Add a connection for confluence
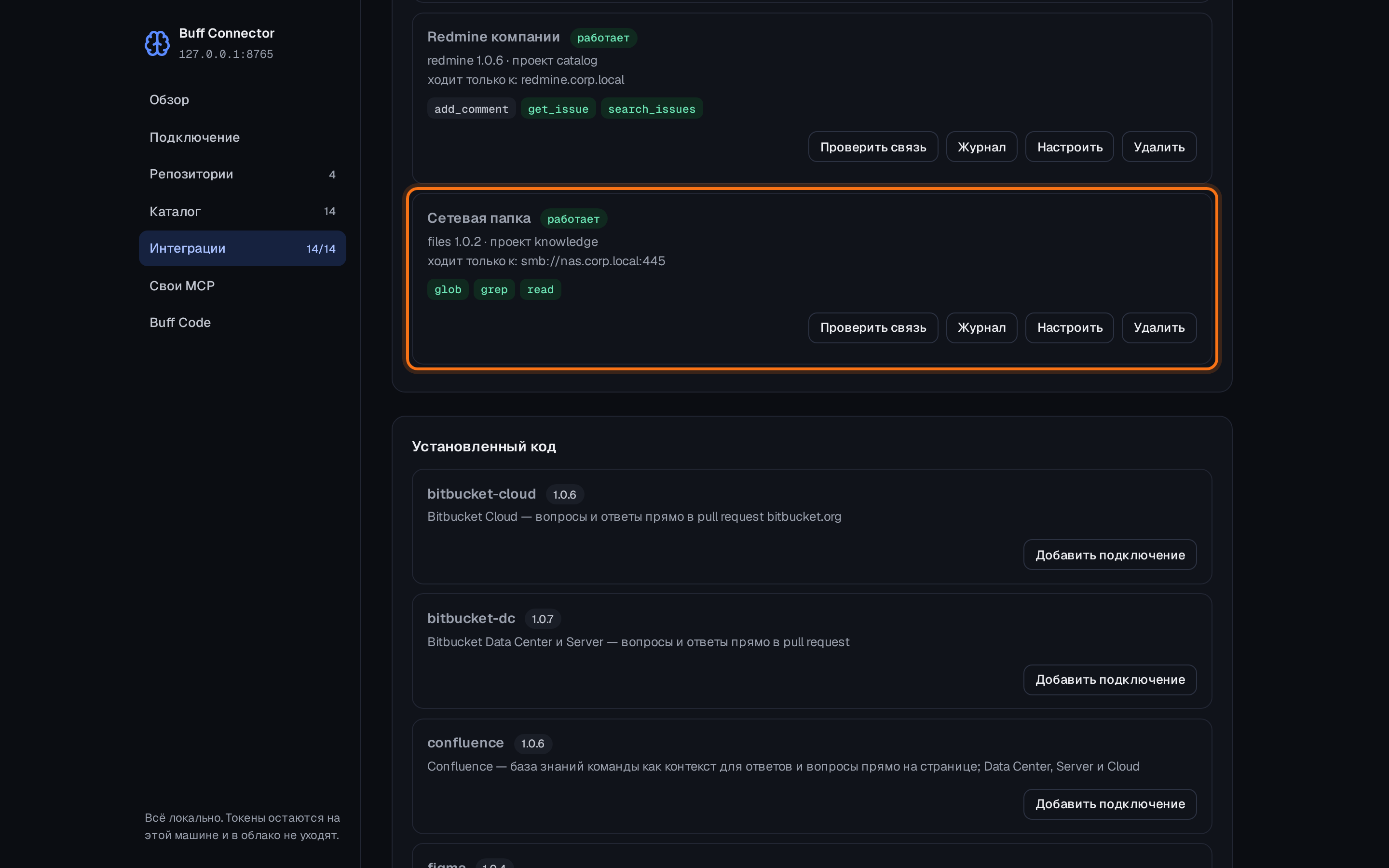 [x=1109, y=804]
